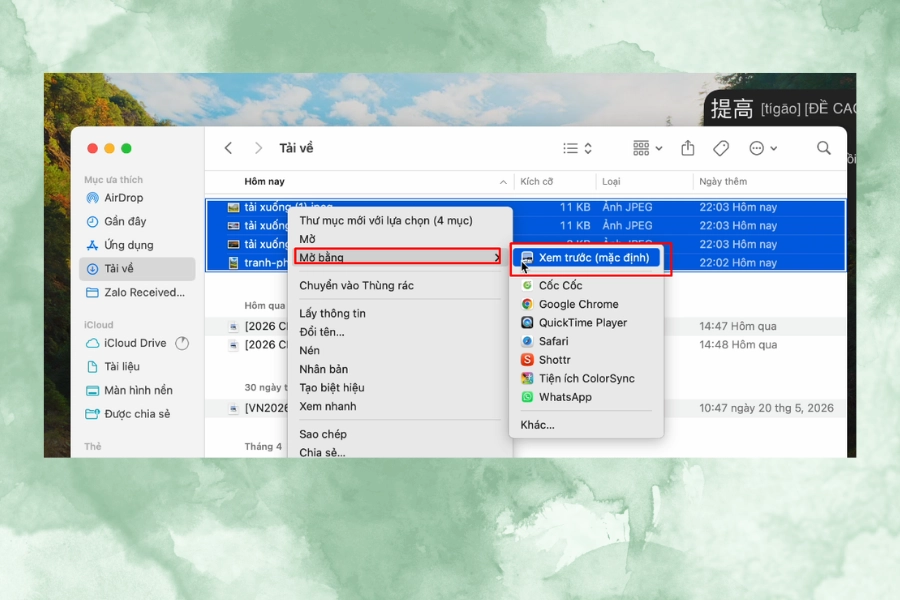Select Thư mục mới với lựa chọn

pos(399,220)
